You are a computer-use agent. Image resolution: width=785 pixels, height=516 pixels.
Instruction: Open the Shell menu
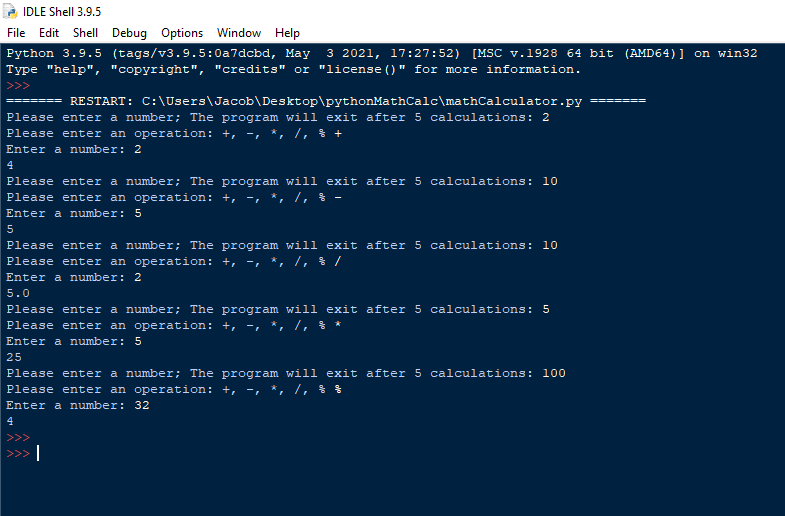85,33
